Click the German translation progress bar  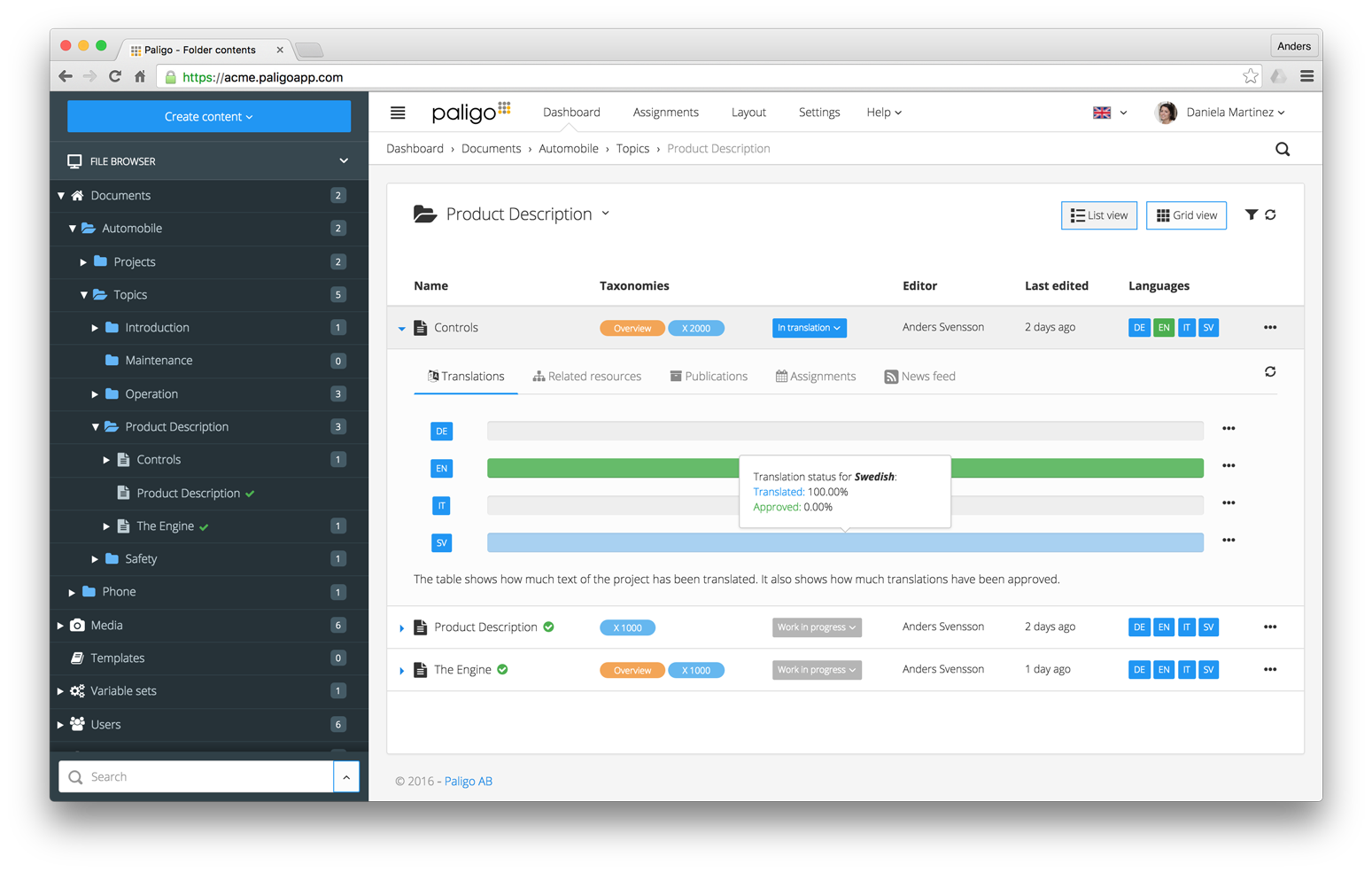(845, 431)
